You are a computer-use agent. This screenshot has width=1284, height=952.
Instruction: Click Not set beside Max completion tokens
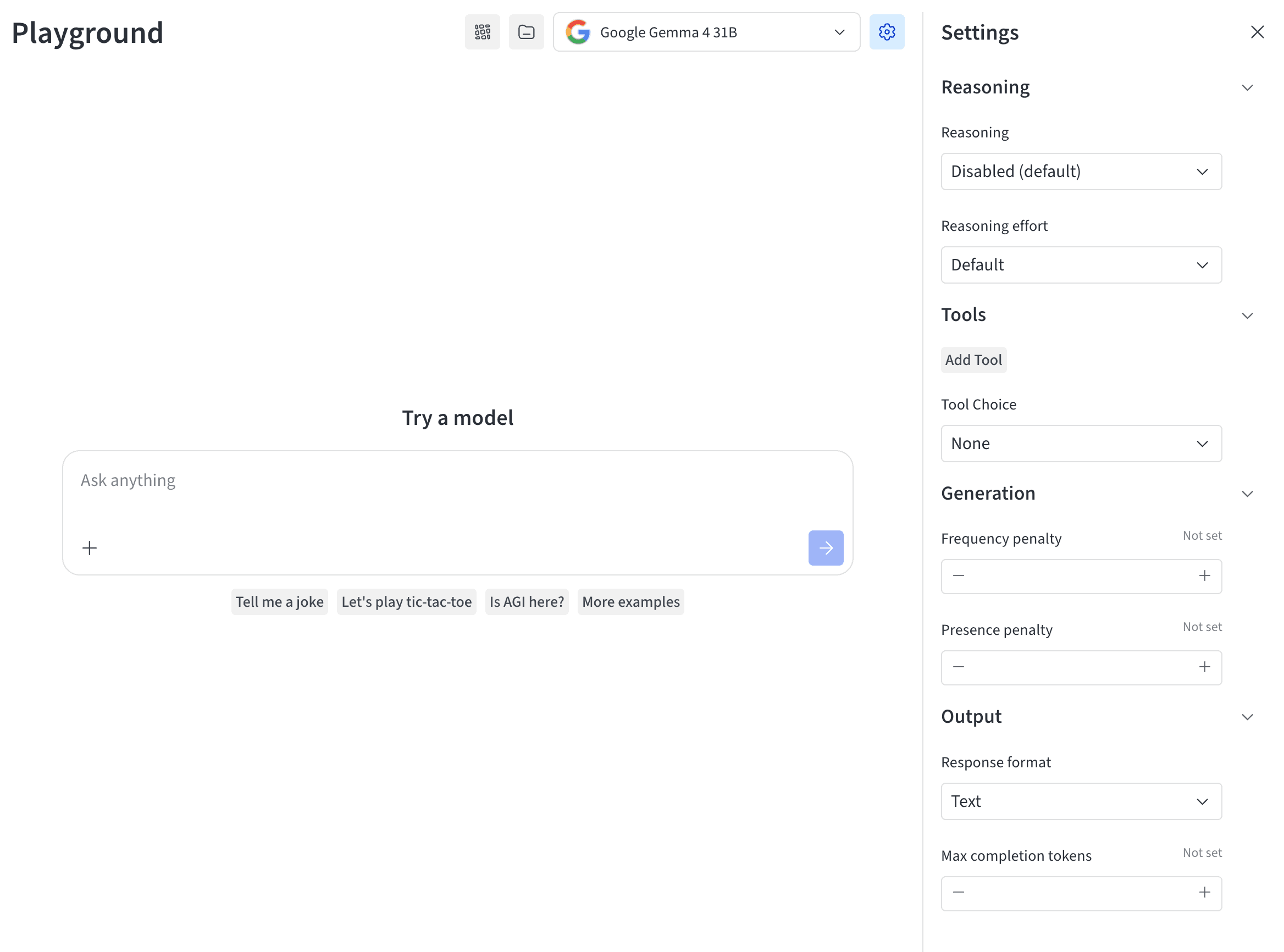click(x=1202, y=853)
